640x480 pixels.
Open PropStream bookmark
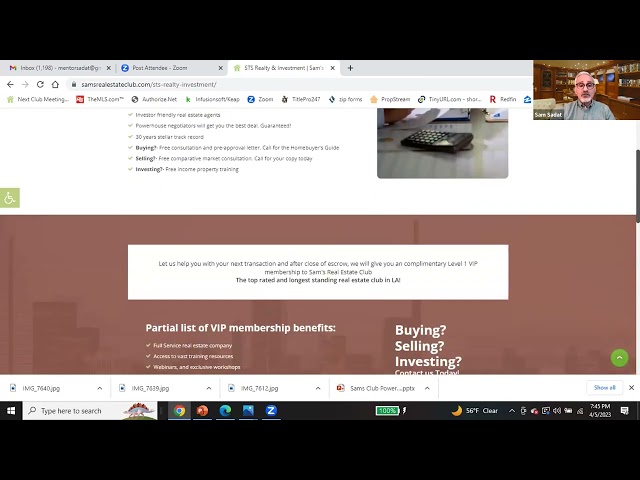click(390, 99)
